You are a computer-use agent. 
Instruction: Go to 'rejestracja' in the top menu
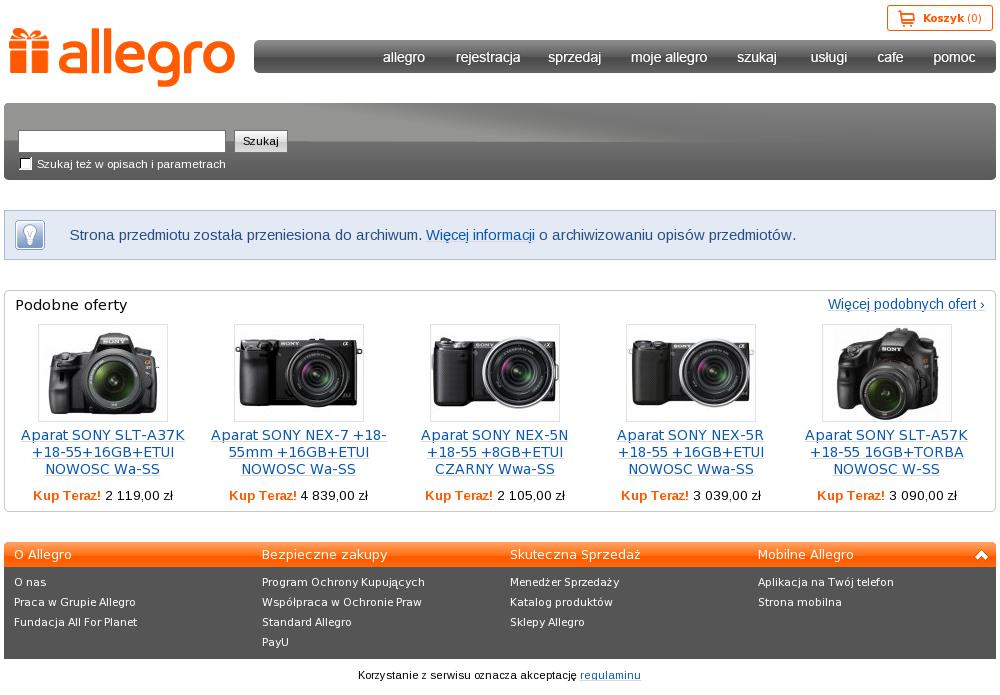[x=488, y=57]
